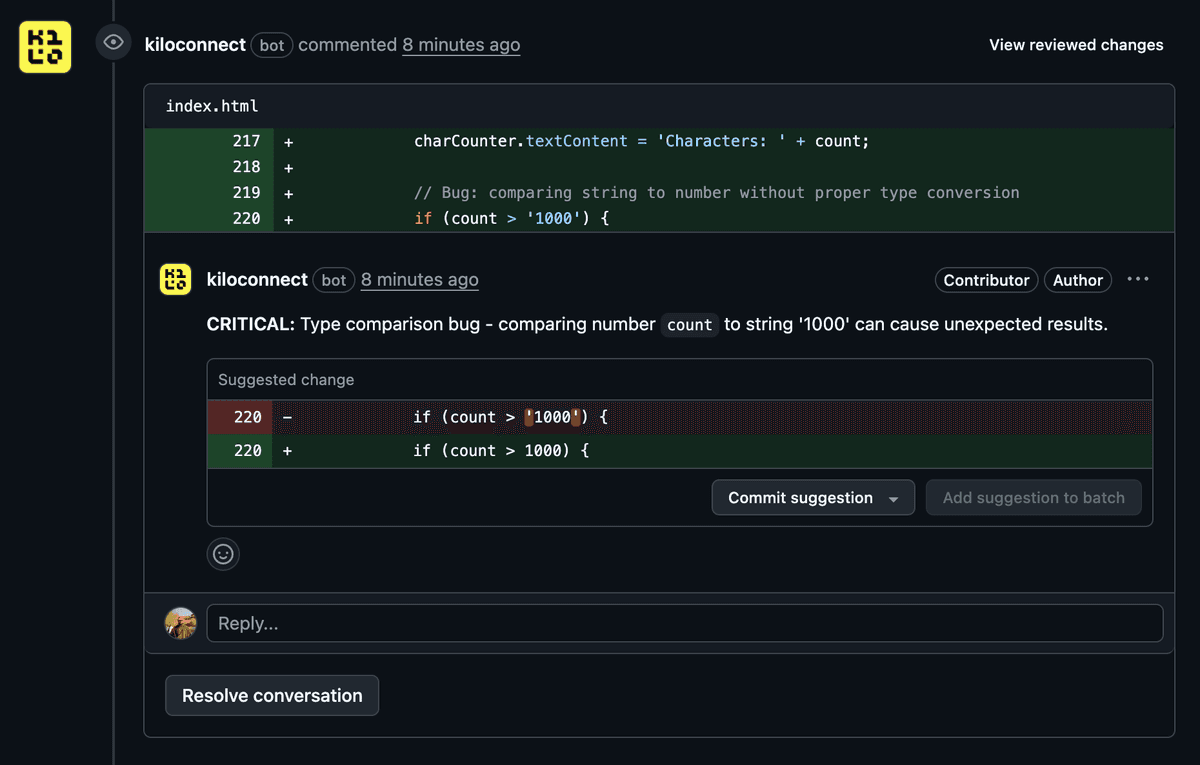
Task: Click the inline code 'count' token
Action: tap(690, 325)
